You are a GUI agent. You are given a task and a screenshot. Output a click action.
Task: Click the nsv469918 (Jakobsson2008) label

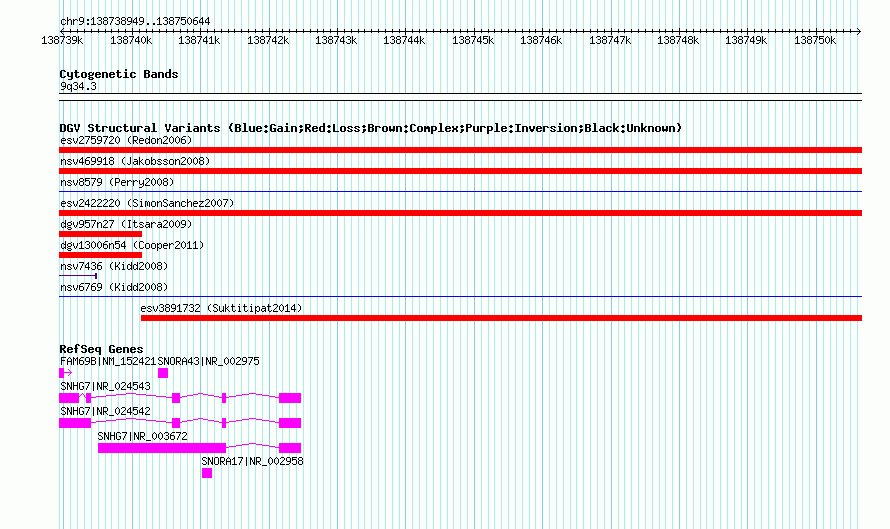[x=135, y=161]
